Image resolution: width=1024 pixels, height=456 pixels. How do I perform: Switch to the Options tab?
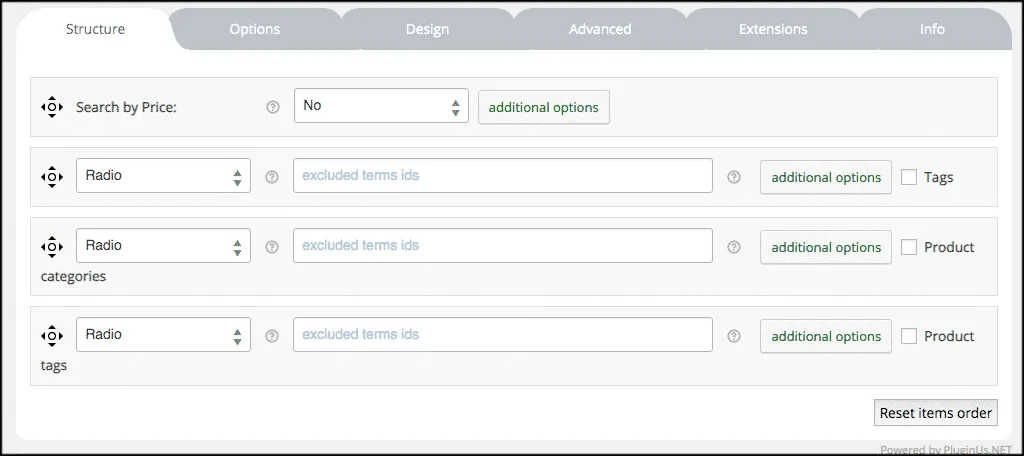(255, 29)
